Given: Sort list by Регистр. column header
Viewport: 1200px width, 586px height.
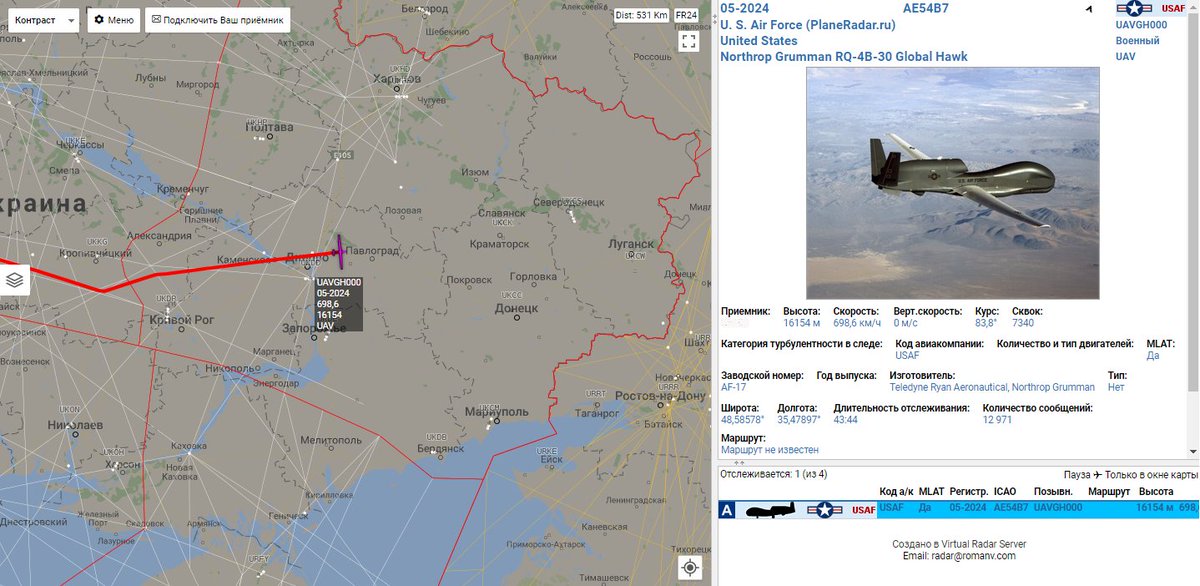Looking at the screenshot, I should (x=968, y=492).
